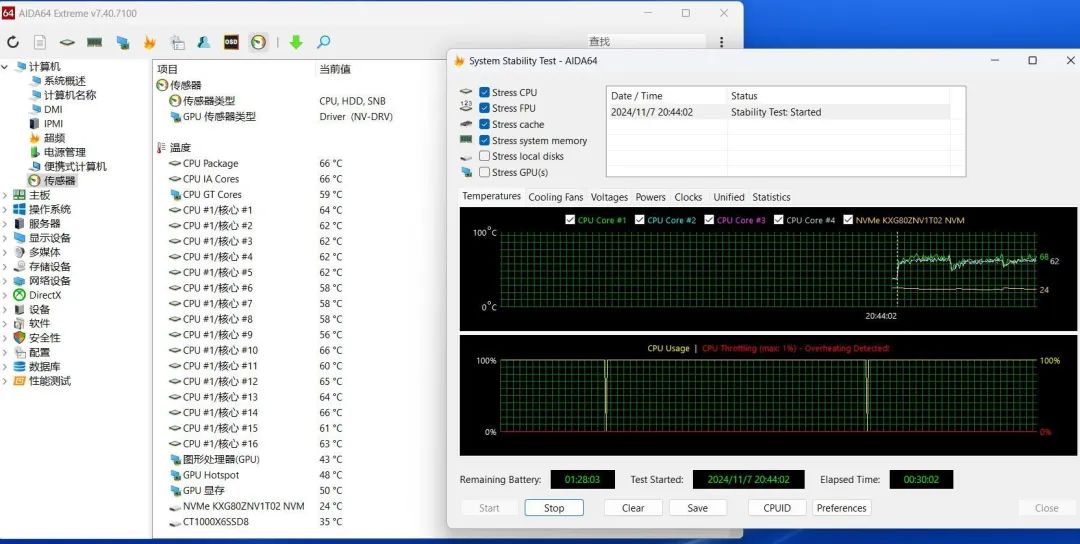The width and height of the screenshot is (1080, 544).
Task: Open the blue user toolbar icon
Action: (203, 42)
